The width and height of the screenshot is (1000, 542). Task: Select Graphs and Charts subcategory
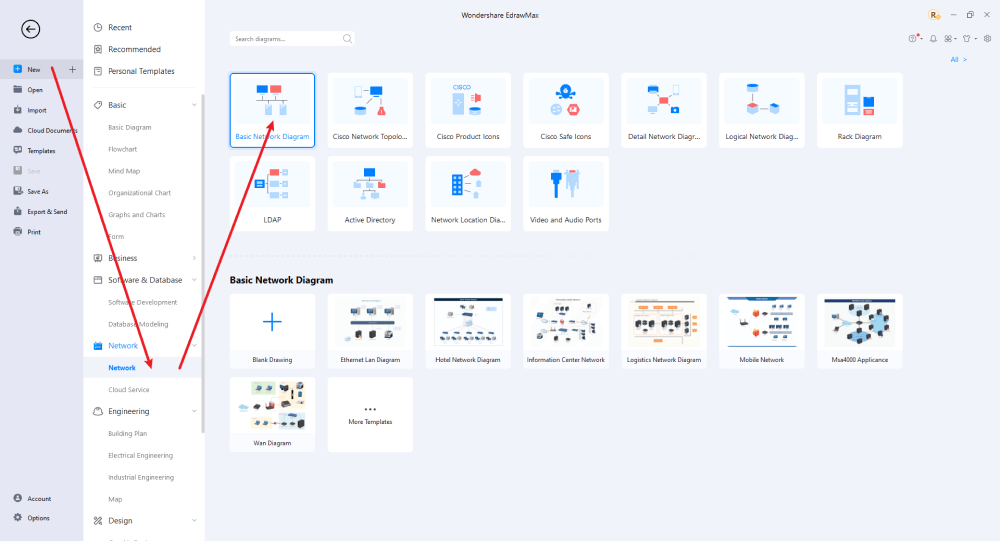136,215
